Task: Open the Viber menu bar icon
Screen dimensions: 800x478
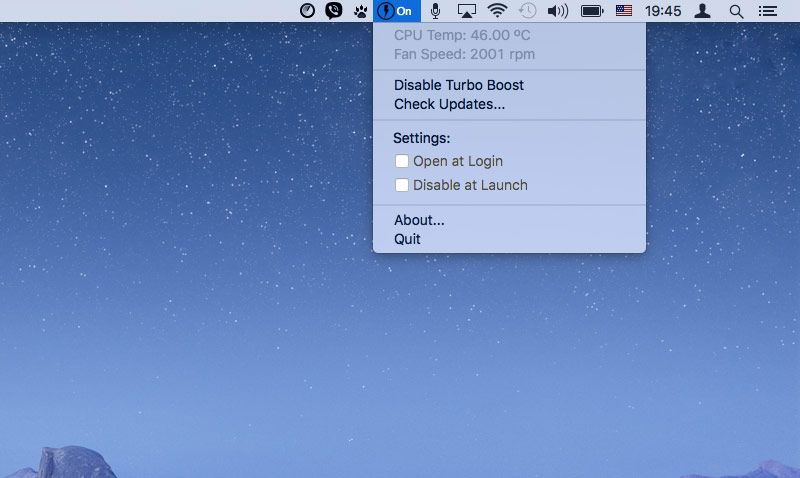Action: pos(334,11)
